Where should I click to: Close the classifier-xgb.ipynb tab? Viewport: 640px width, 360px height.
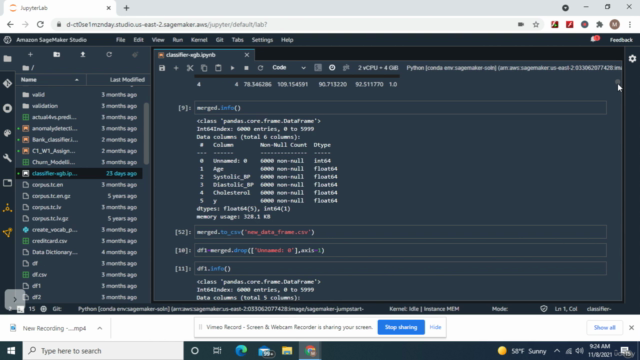[x=247, y=55]
